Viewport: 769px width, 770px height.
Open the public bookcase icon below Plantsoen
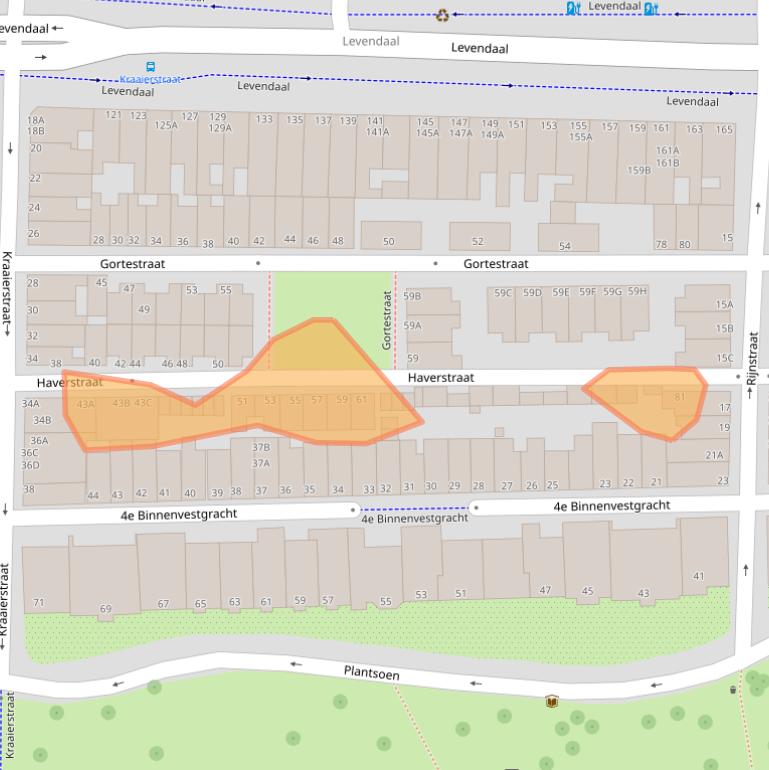pyautogui.click(x=551, y=702)
